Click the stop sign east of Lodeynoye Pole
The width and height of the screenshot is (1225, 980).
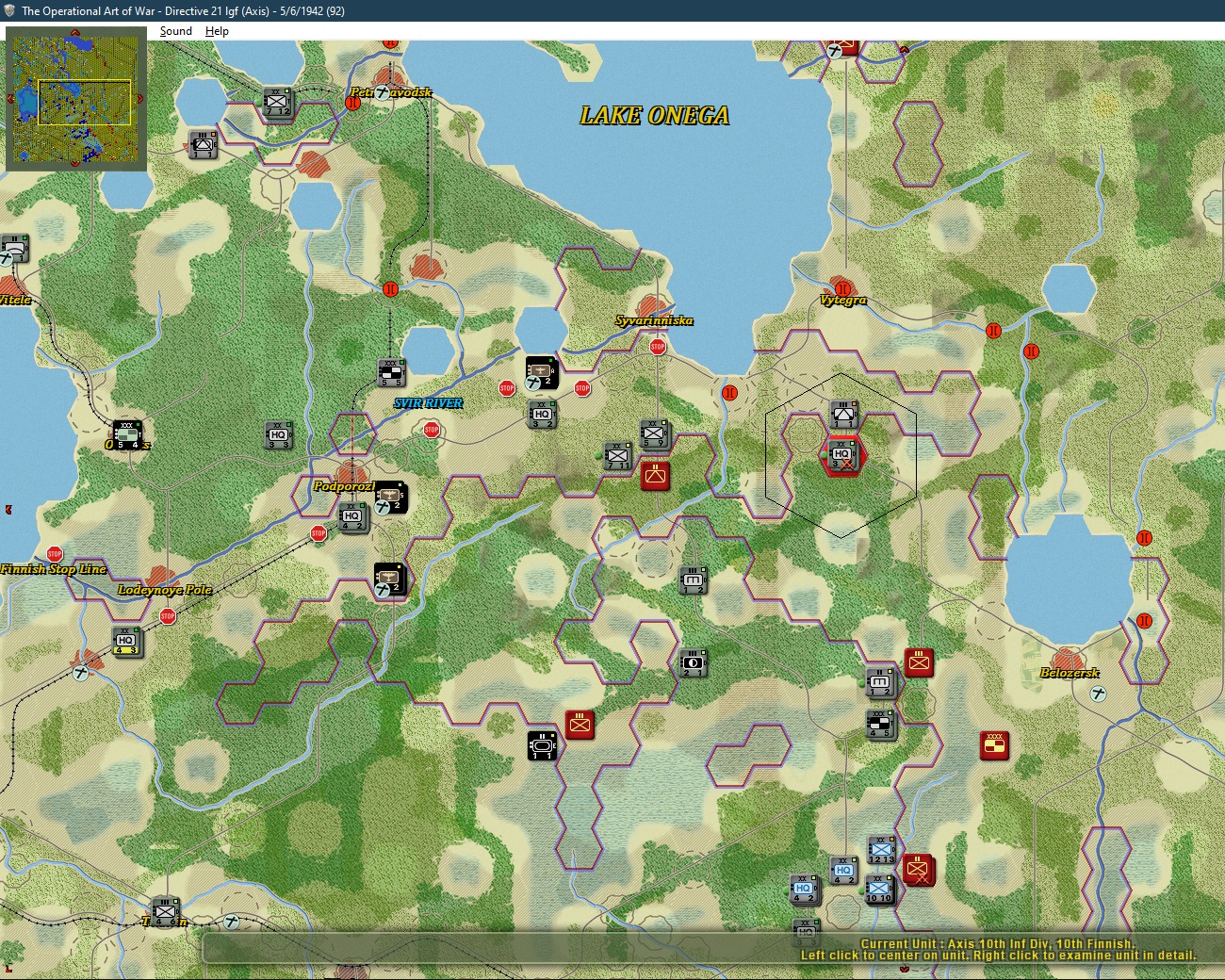tap(168, 616)
